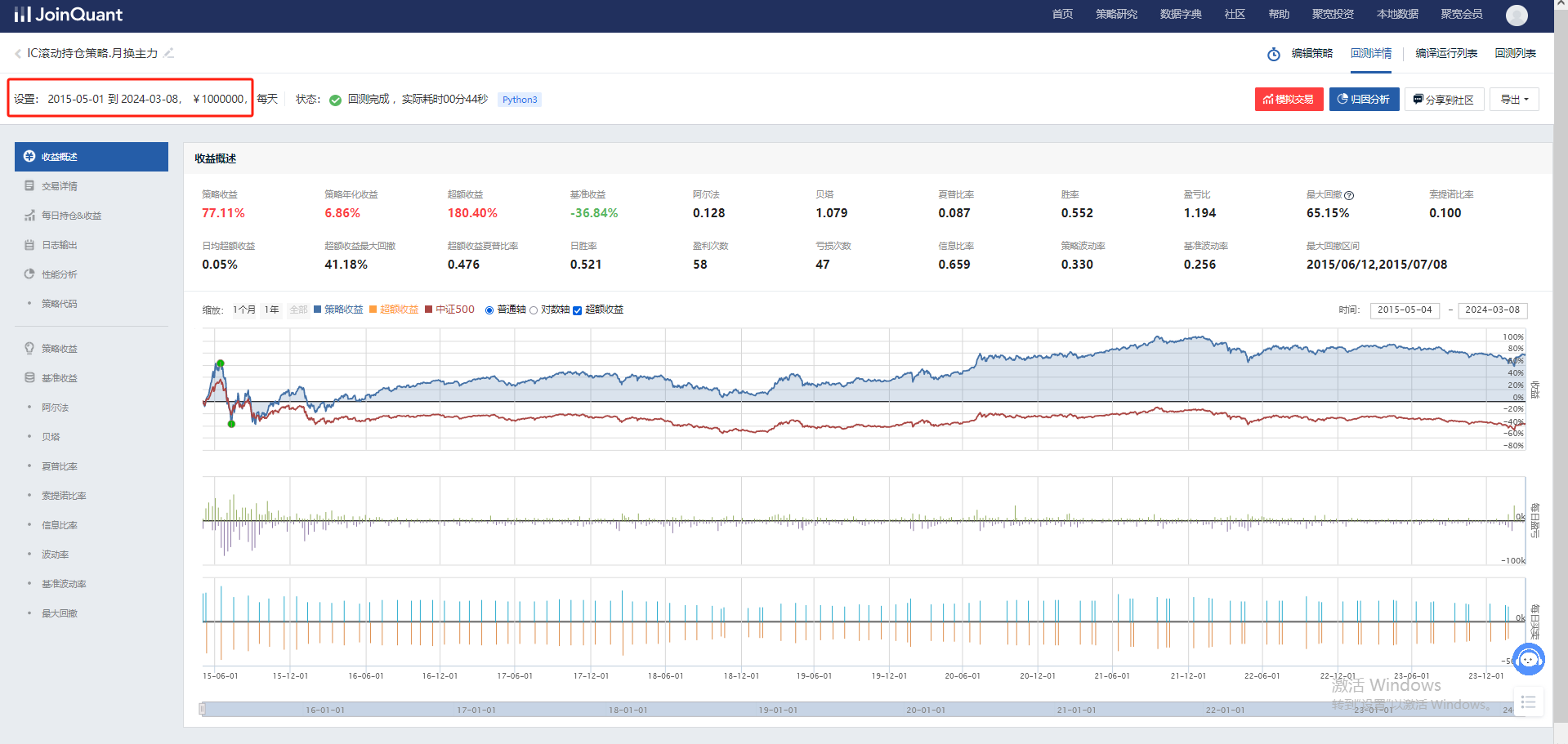The image size is (1568, 744).
Task: Open 交易详情 in the left sidebar
Action: tap(60, 186)
